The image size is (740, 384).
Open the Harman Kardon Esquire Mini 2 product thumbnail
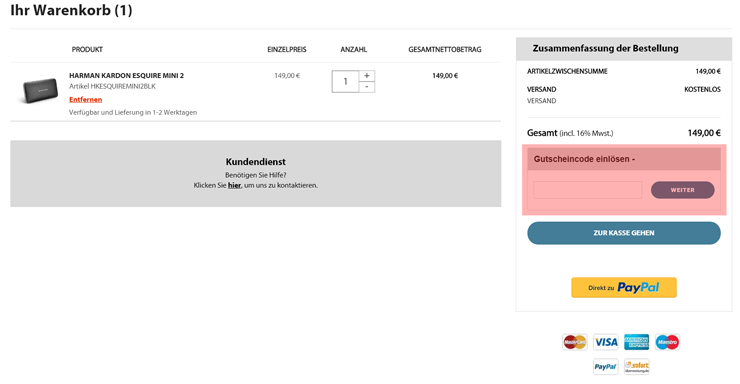[x=40, y=90]
